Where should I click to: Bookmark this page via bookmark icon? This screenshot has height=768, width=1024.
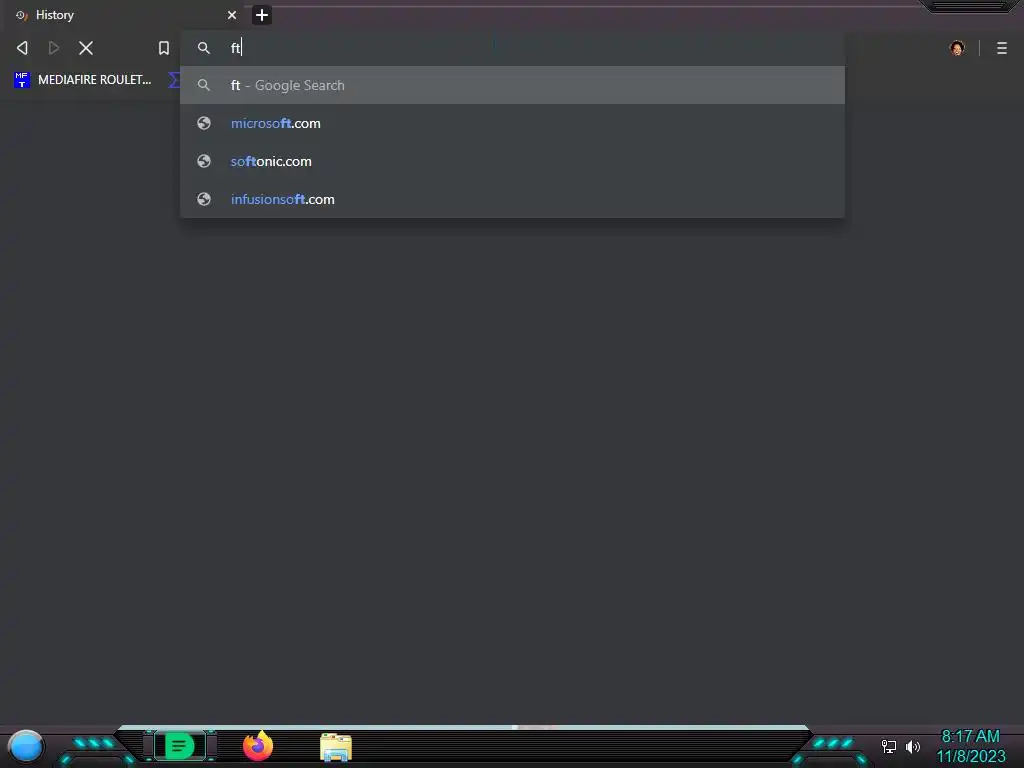pos(164,48)
